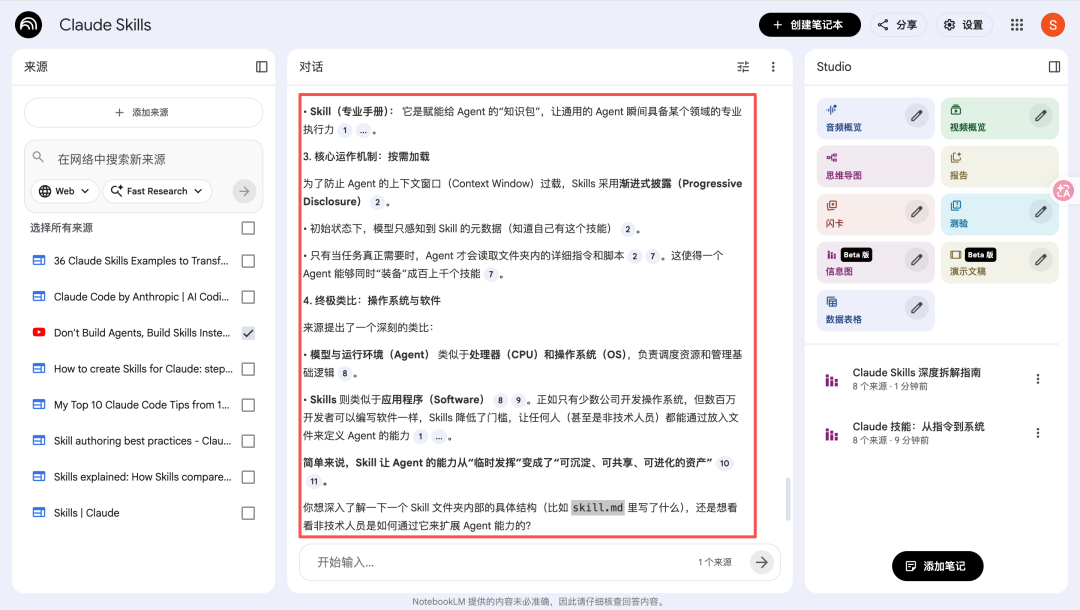The image size is (1080, 610).
Task: Click 分享 share button
Action: click(x=897, y=25)
